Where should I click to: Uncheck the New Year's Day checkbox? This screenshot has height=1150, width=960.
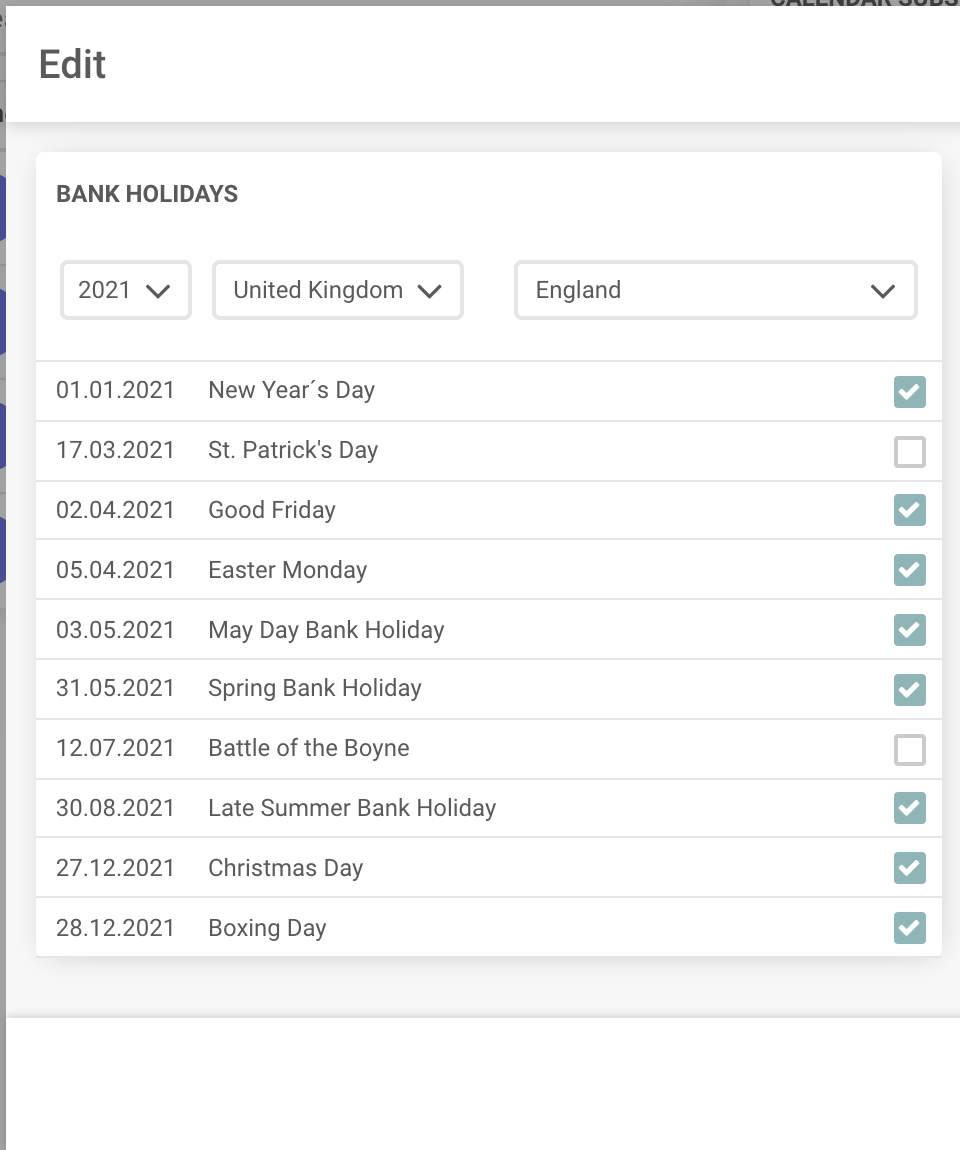point(909,391)
